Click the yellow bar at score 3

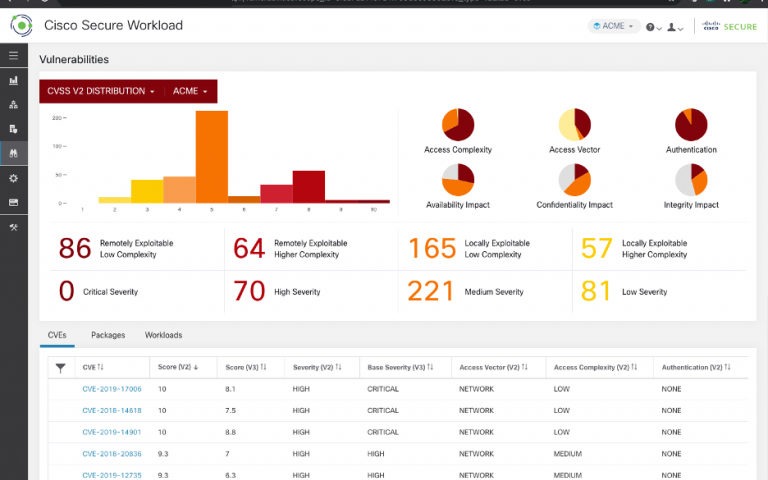[147, 192]
